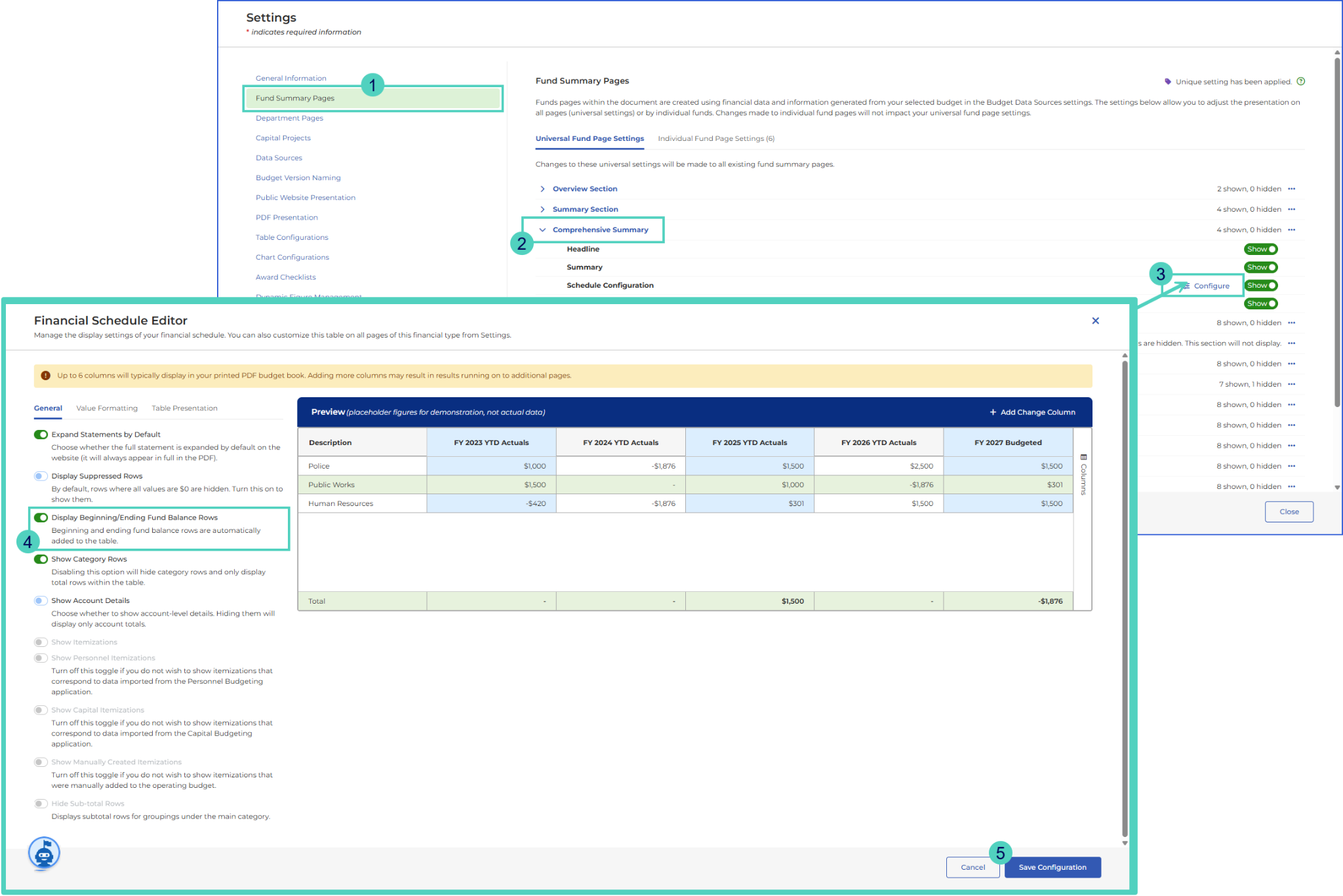The height and width of the screenshot is (896, 1343).
Task: Expand the Summary Section chevron
Action: (542, 209)
